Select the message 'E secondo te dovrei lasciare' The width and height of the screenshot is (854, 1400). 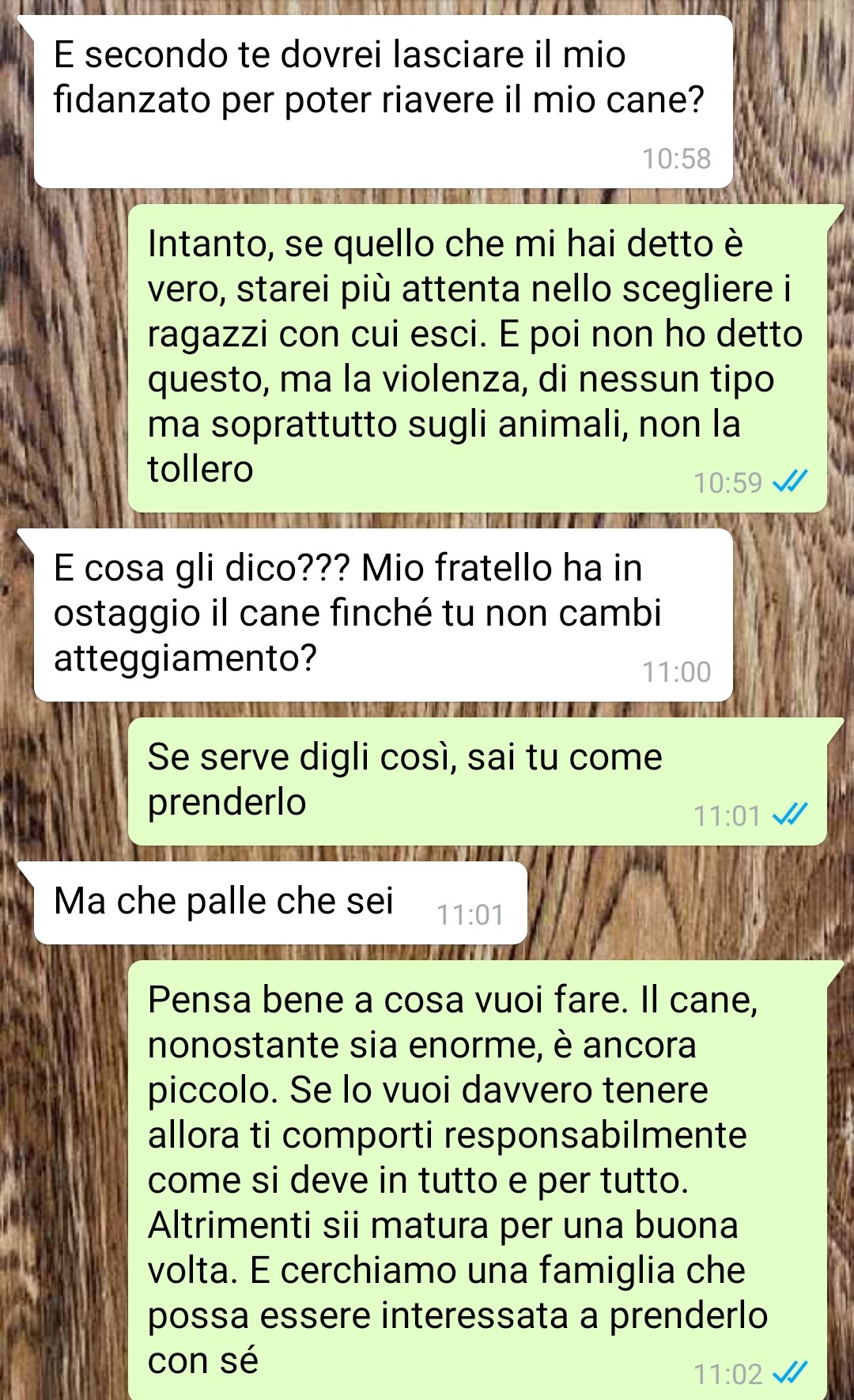383,102
